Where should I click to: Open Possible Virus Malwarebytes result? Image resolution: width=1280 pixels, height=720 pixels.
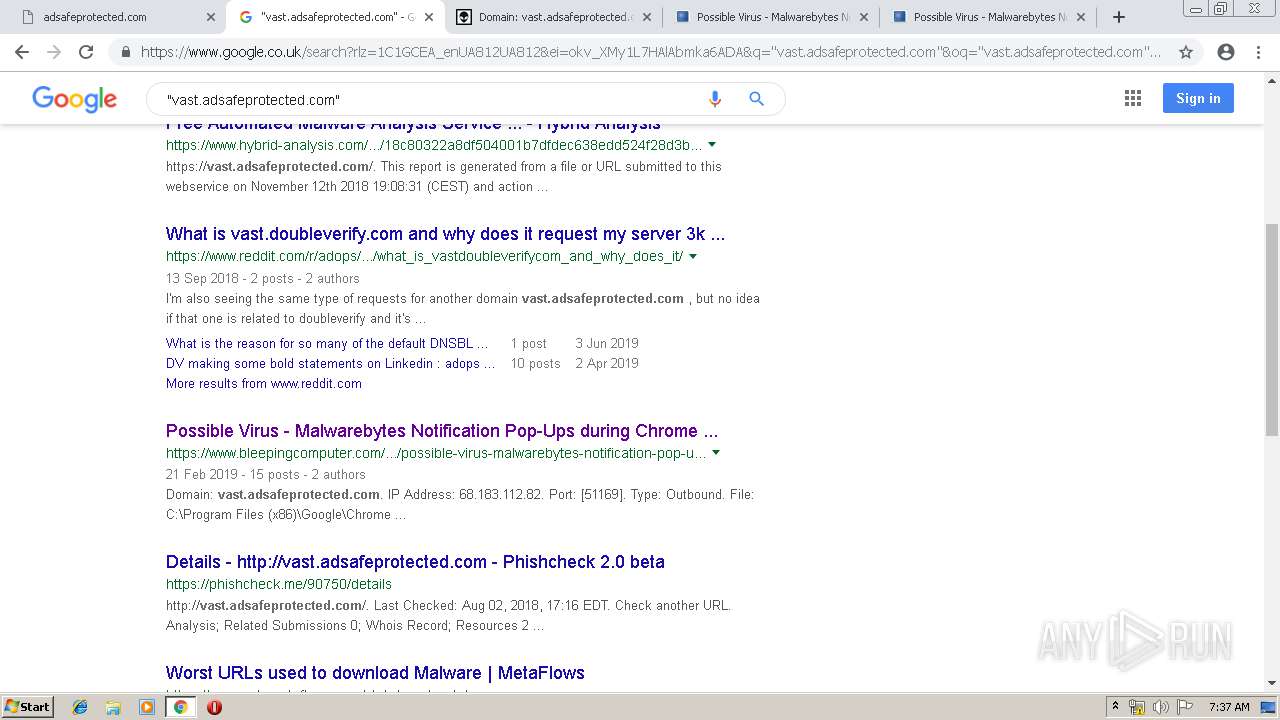(x=442, y=431)
